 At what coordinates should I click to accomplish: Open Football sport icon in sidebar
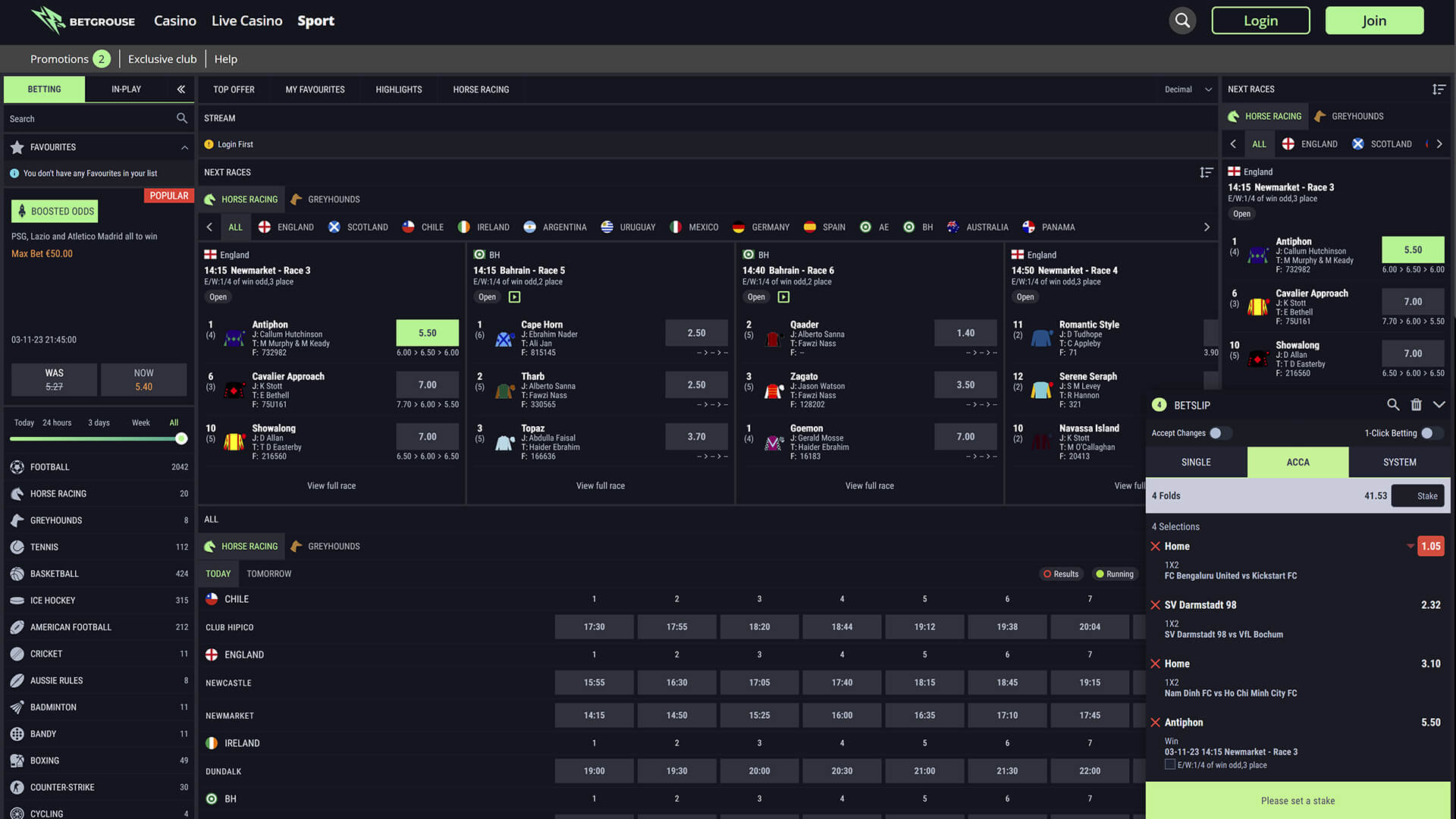[x=17, y=467]
